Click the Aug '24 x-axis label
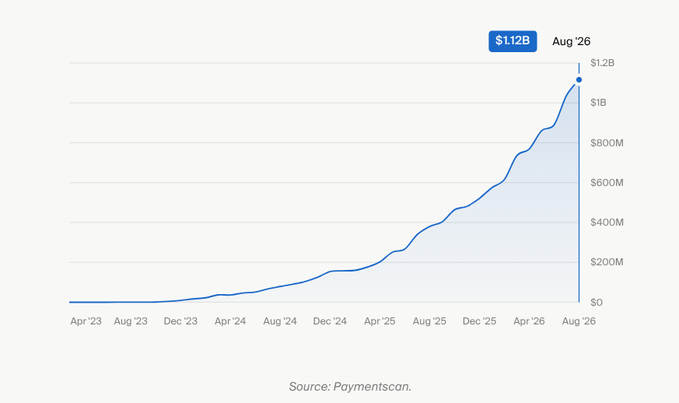The height and width of the screenshot is (403, 679). tap(280, 321)
